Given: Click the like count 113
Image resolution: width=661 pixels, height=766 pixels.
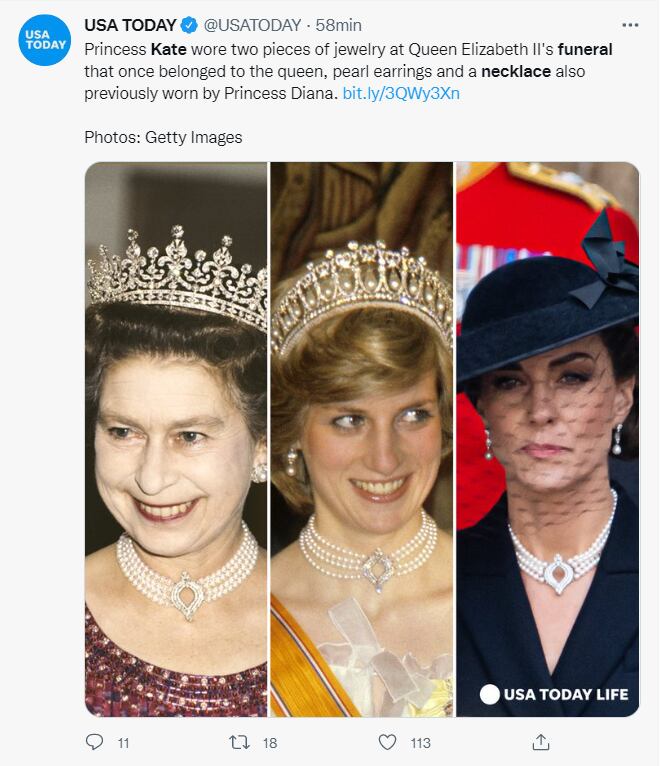Looking at the screenshot, I should tap(419, 743).
